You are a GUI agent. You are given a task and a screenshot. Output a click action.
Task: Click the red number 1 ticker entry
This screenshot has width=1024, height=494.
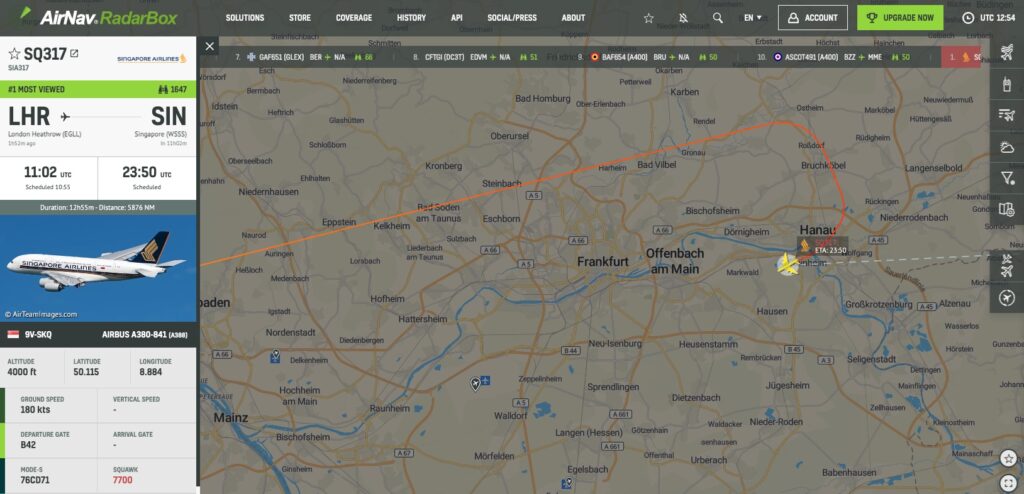[961, 58]
